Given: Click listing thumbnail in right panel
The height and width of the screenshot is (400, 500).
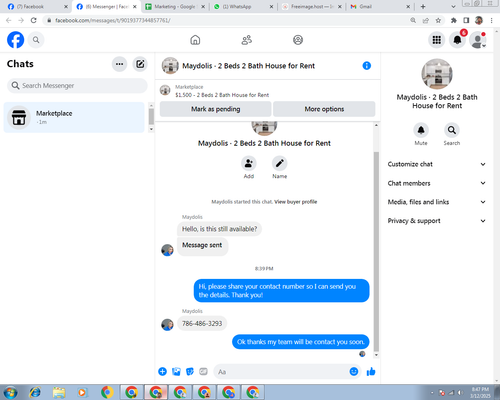Looking at the screenshot, I should click(x=437, y=74).
